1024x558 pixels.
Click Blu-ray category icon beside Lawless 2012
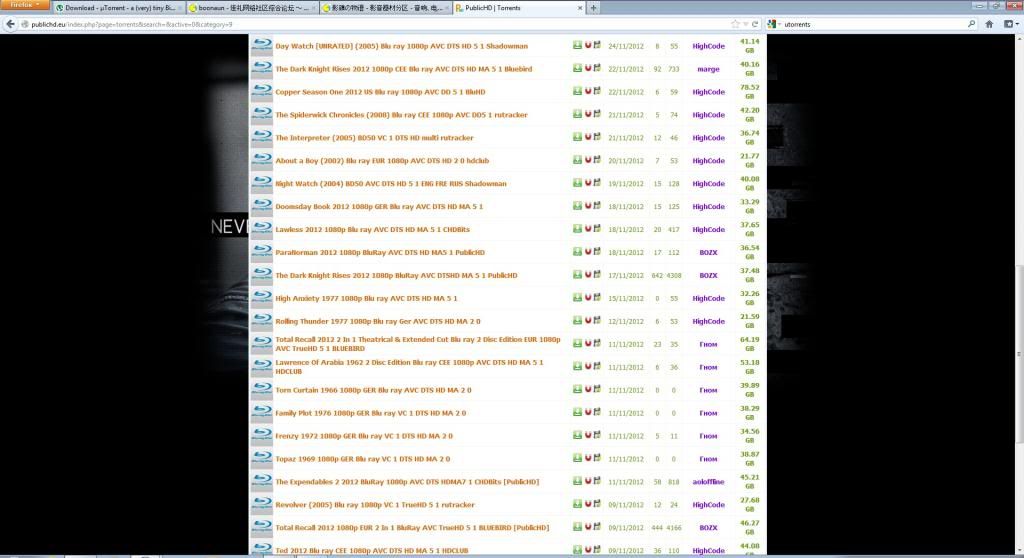coord(261,229)
